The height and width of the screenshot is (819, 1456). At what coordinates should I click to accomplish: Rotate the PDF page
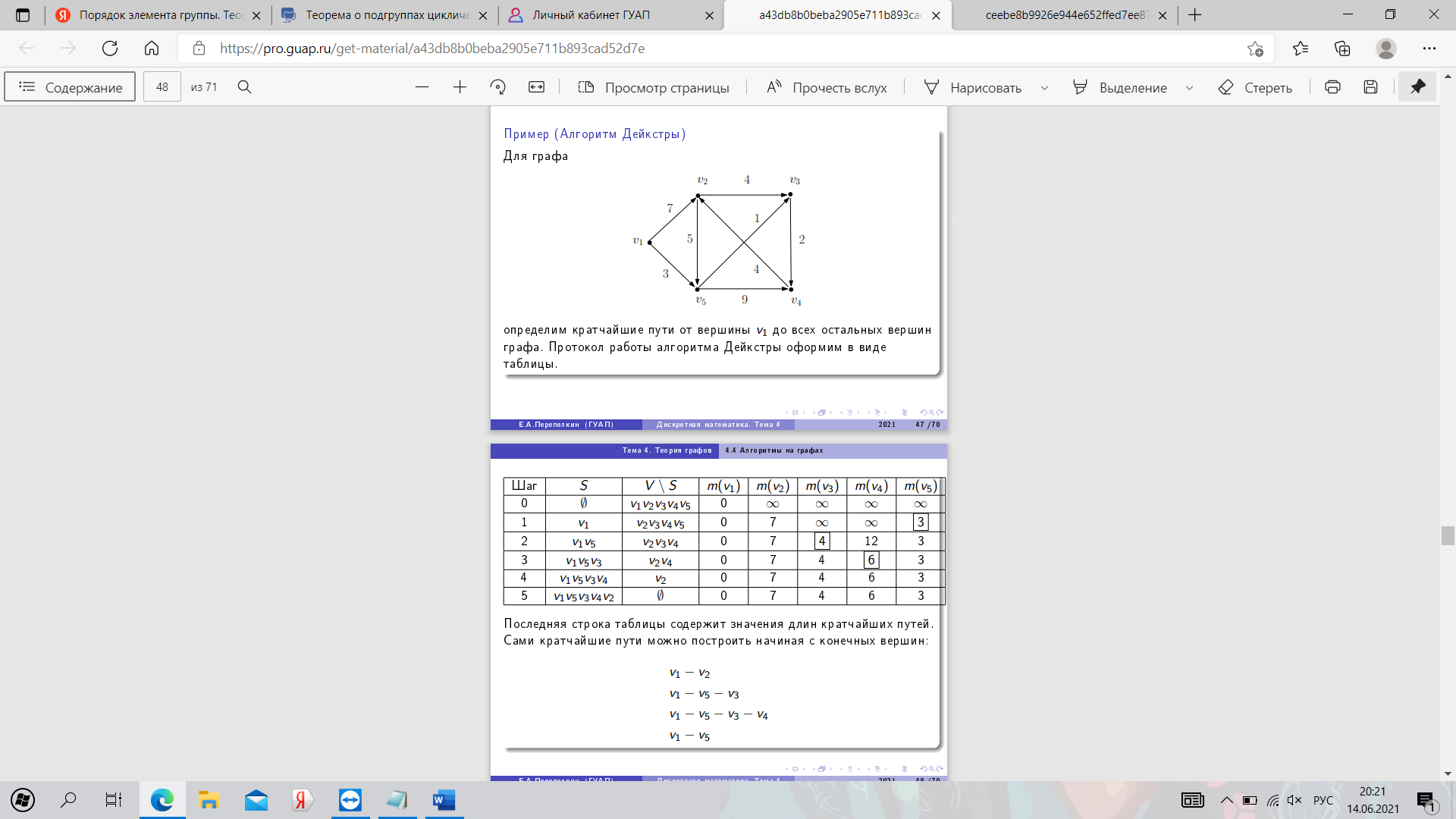[x=498, y=87]
